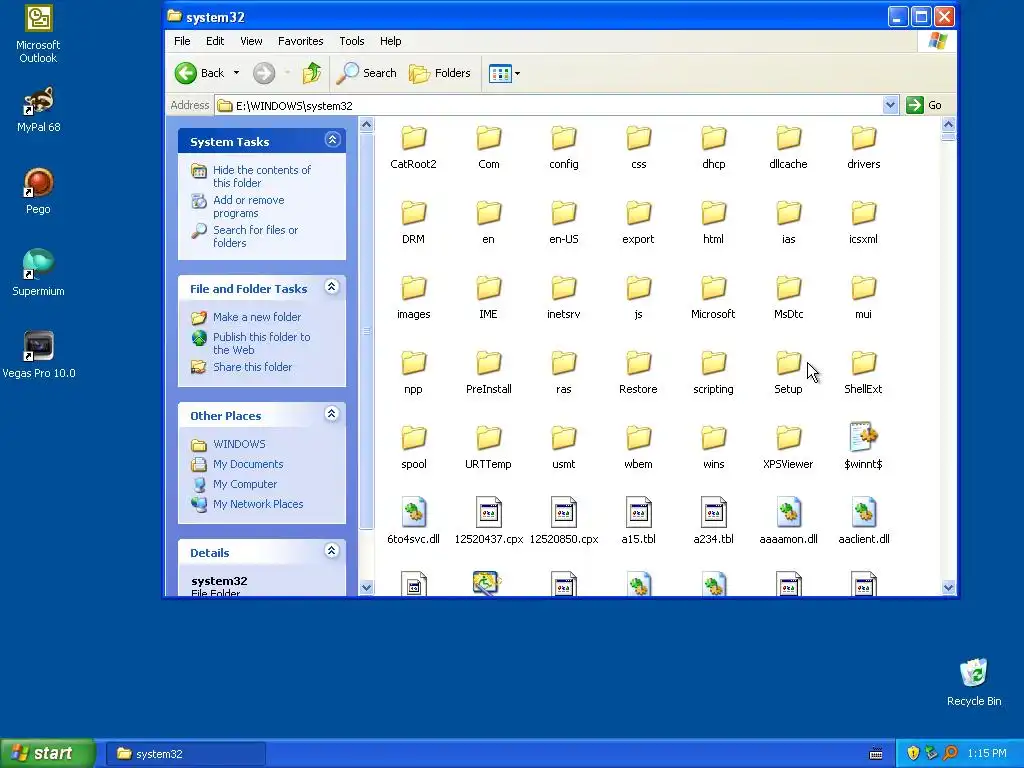Click Hide the contents of this folder
This screenshot has height=768, width=1024.
[262, 176]
